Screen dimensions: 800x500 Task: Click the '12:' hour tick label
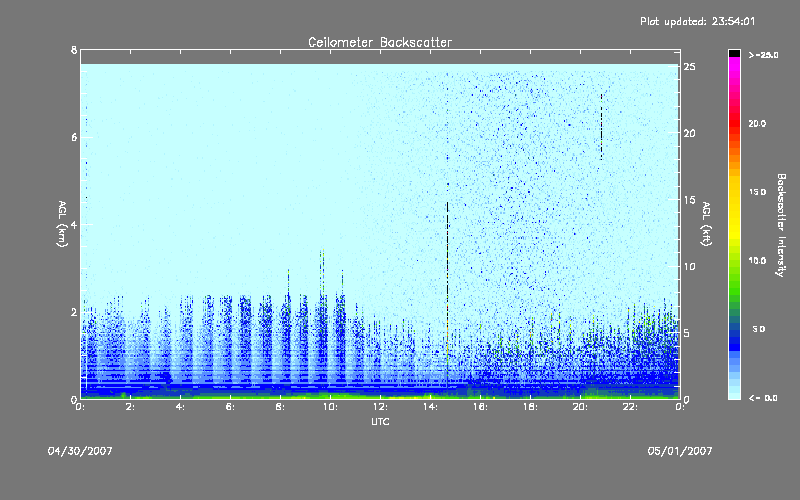[x=380, y=407]
